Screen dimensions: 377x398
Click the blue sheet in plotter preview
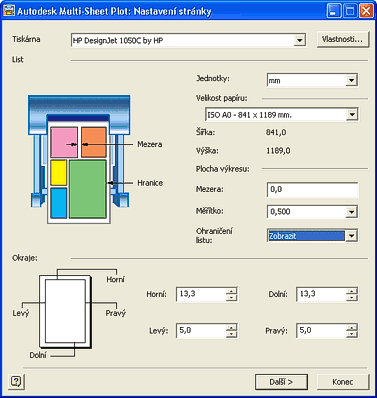pos(59,203)
